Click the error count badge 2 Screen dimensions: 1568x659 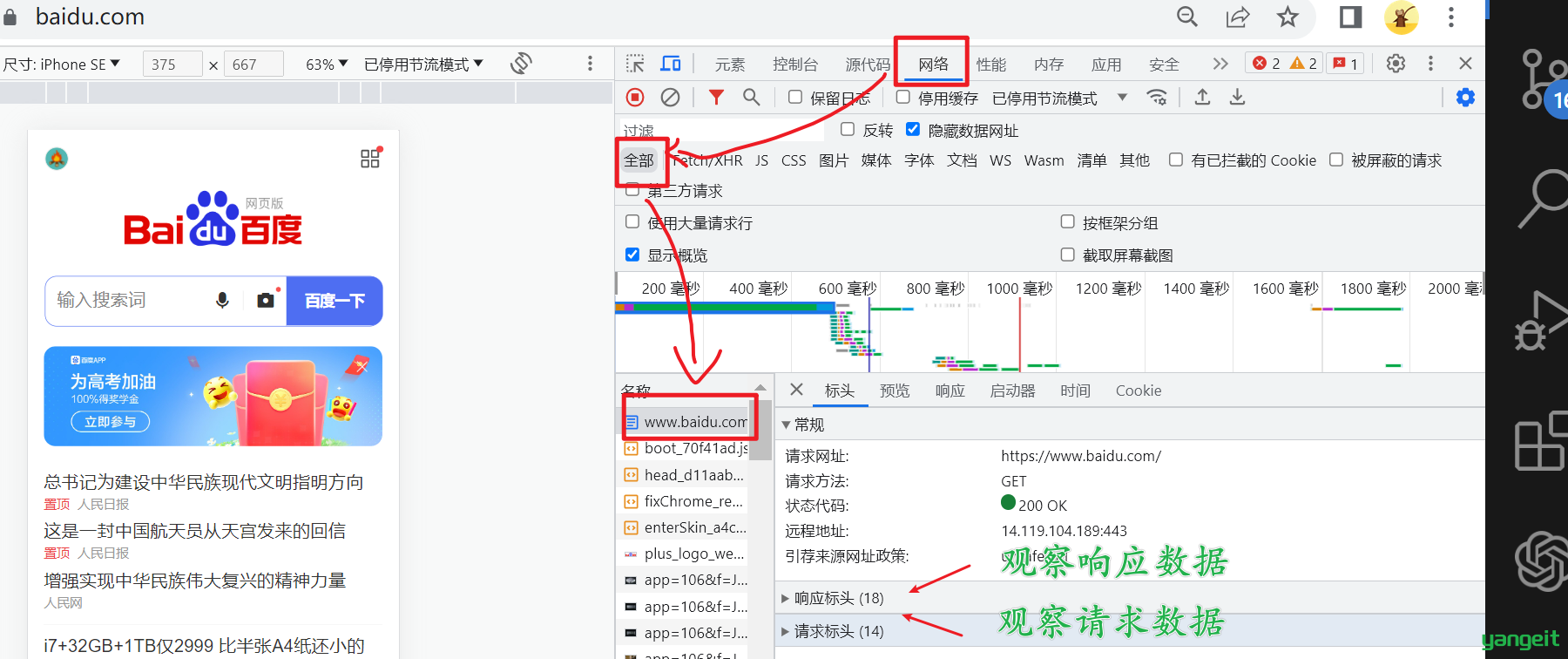(x=1267, y=64)
